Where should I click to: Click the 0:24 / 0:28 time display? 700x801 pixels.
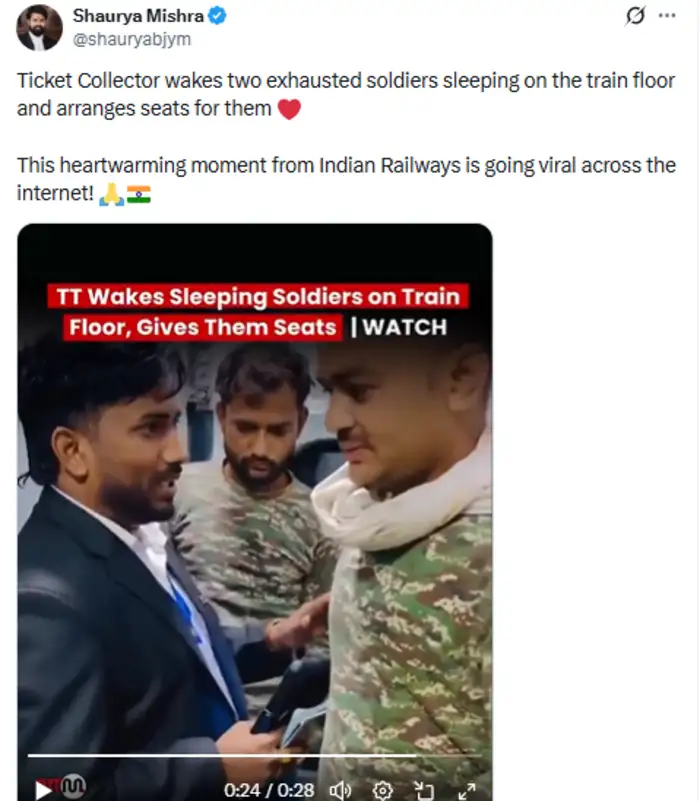pos(269,790)
